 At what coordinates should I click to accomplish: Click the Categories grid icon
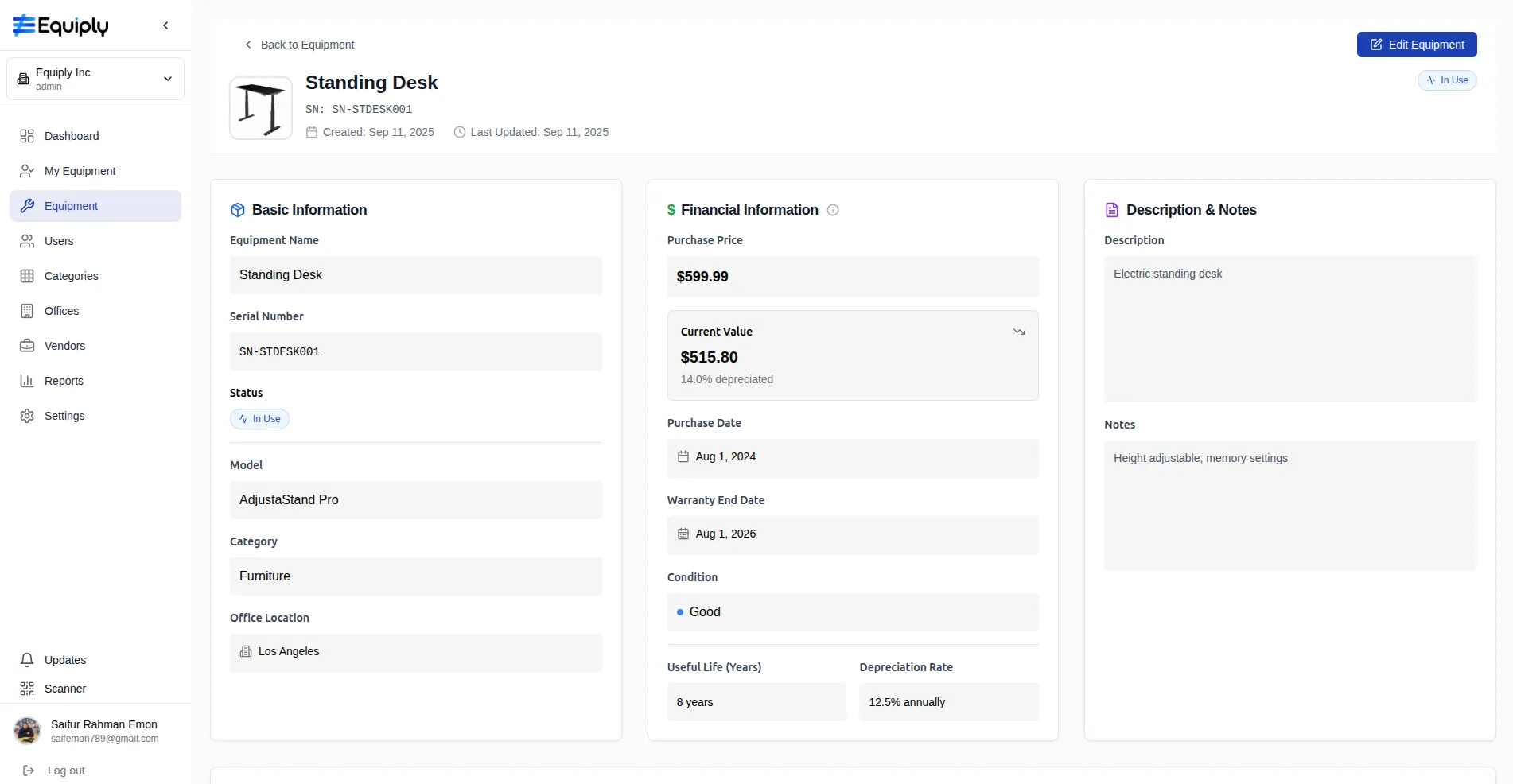point(27,276)
